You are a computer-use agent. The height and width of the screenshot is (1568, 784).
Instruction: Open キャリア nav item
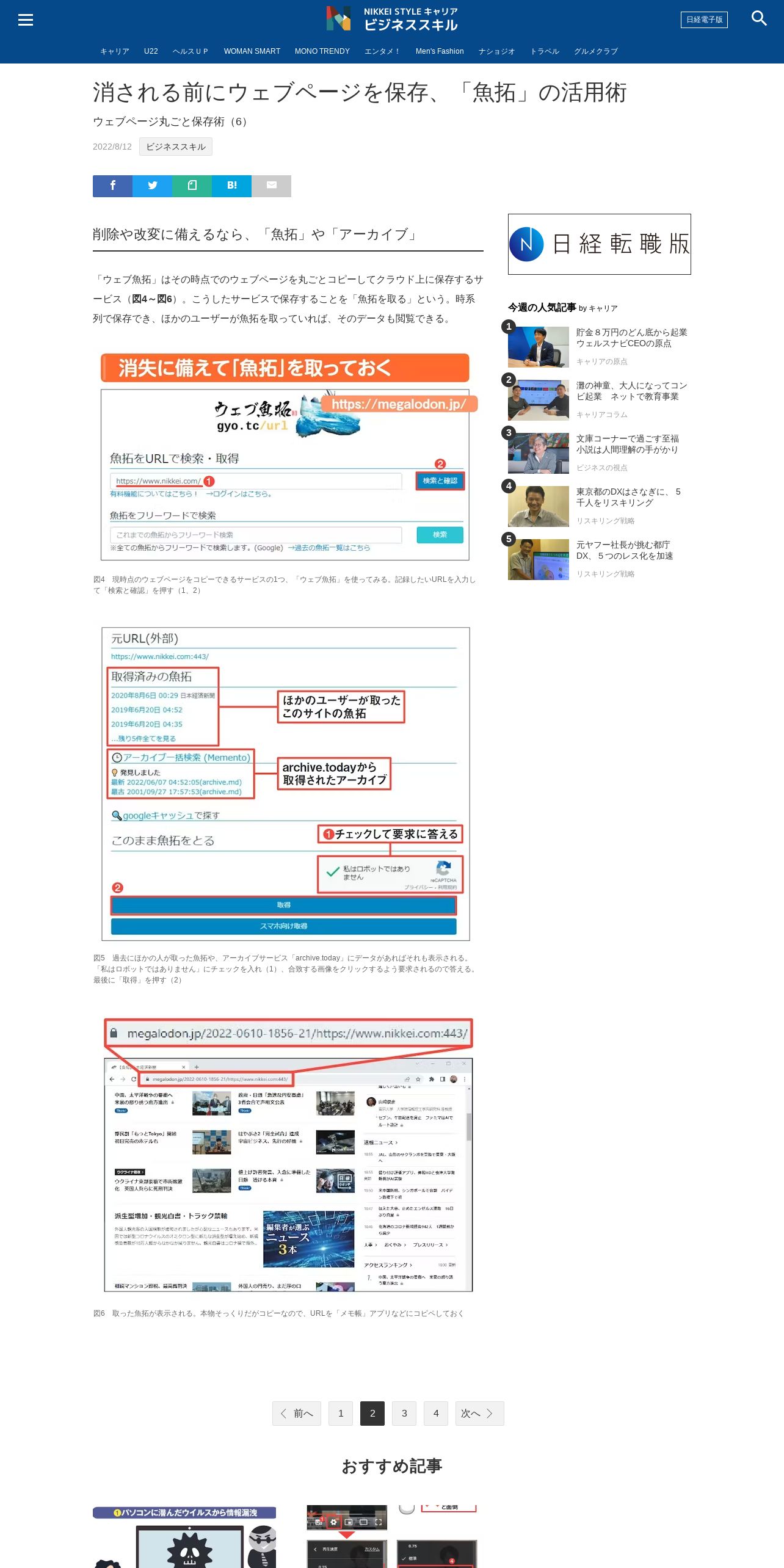point(115,51)
